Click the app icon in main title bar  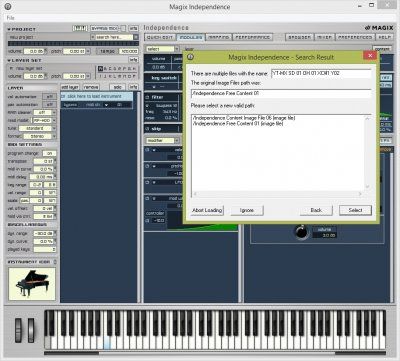(x=8, y=6)
